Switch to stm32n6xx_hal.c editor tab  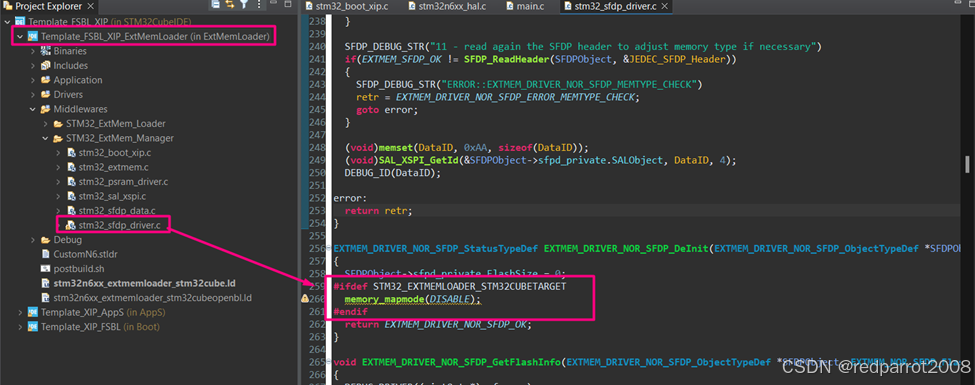coord(446,6)
